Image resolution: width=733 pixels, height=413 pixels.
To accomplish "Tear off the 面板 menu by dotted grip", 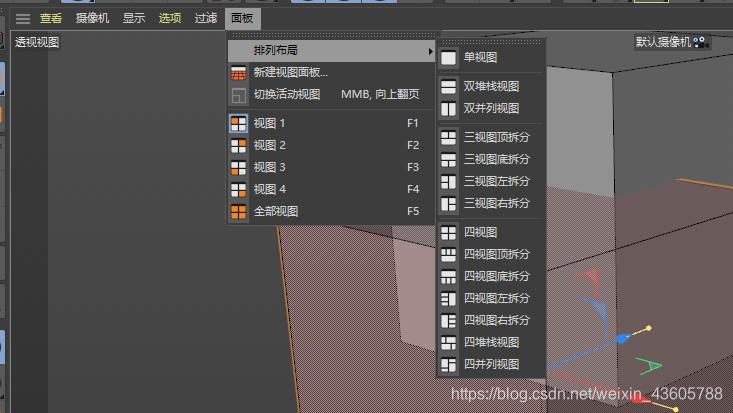I will click(334, 35).
